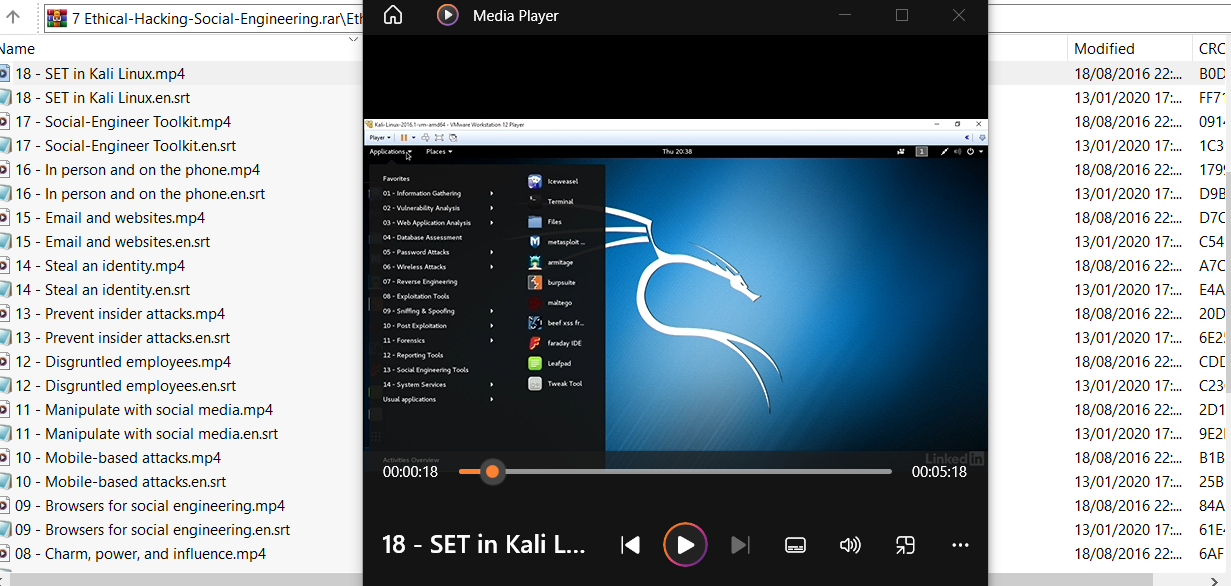Click the navigate up arrow in archive window
The height and width of the screenshot is (586, 1231).
pyautogui.click(x=14, y=17)
